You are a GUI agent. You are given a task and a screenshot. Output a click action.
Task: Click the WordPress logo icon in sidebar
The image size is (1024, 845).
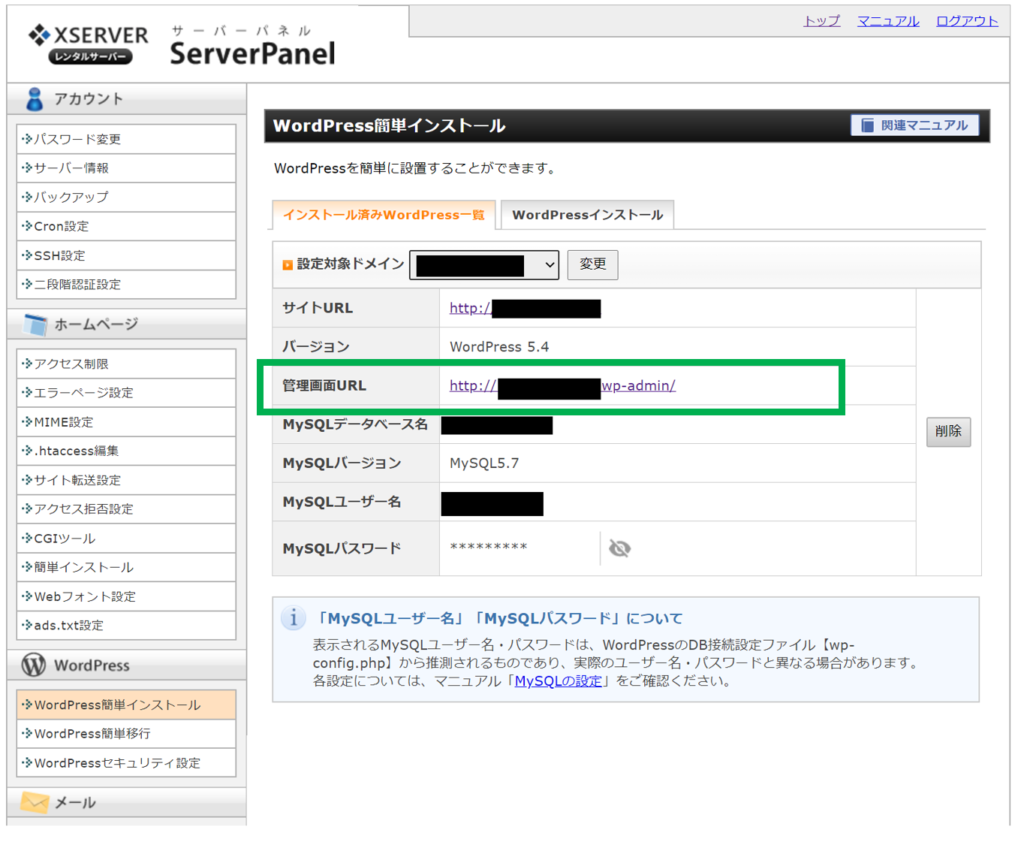(x=36, y=664)
